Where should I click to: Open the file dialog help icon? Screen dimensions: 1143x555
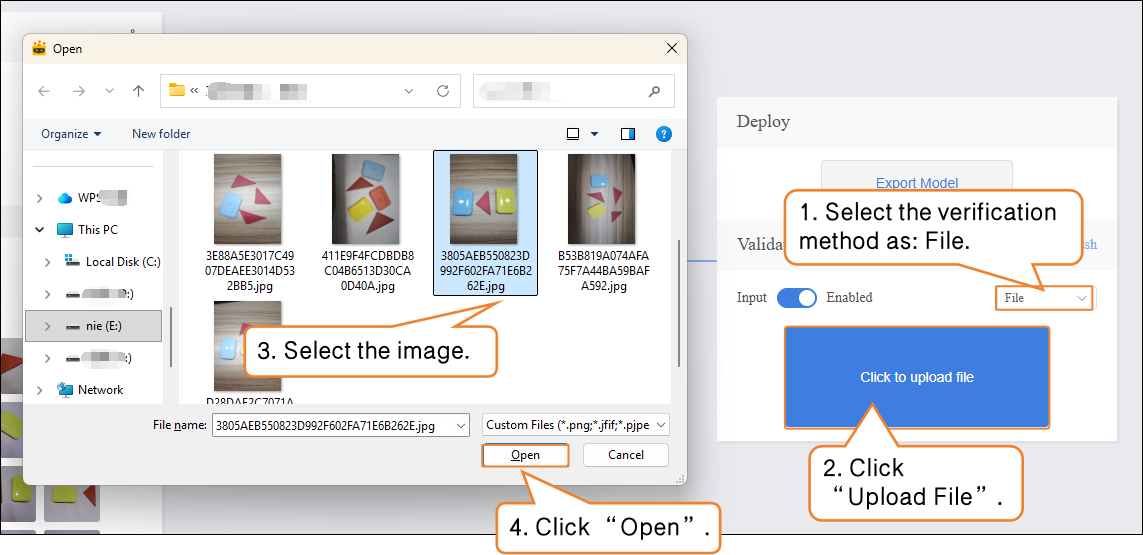click(x=663, y=134)
